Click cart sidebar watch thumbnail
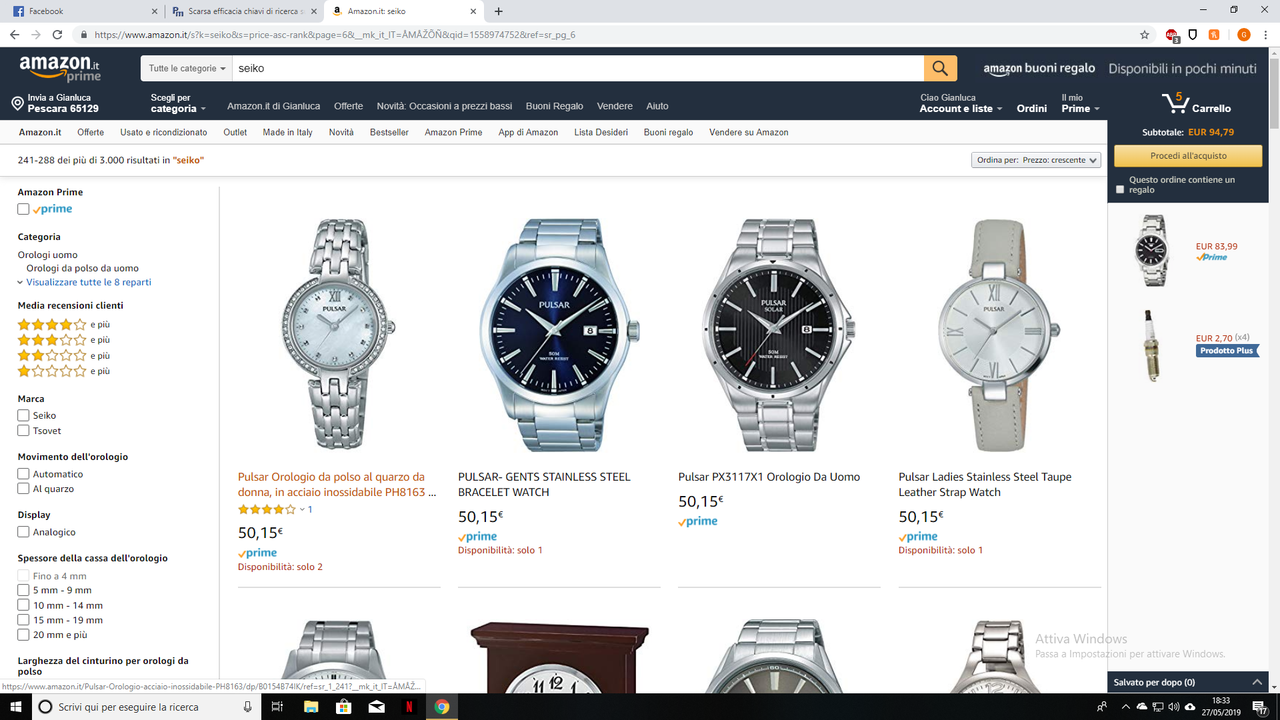Viewport: 1280px width, 720px height. point(1150,250)
